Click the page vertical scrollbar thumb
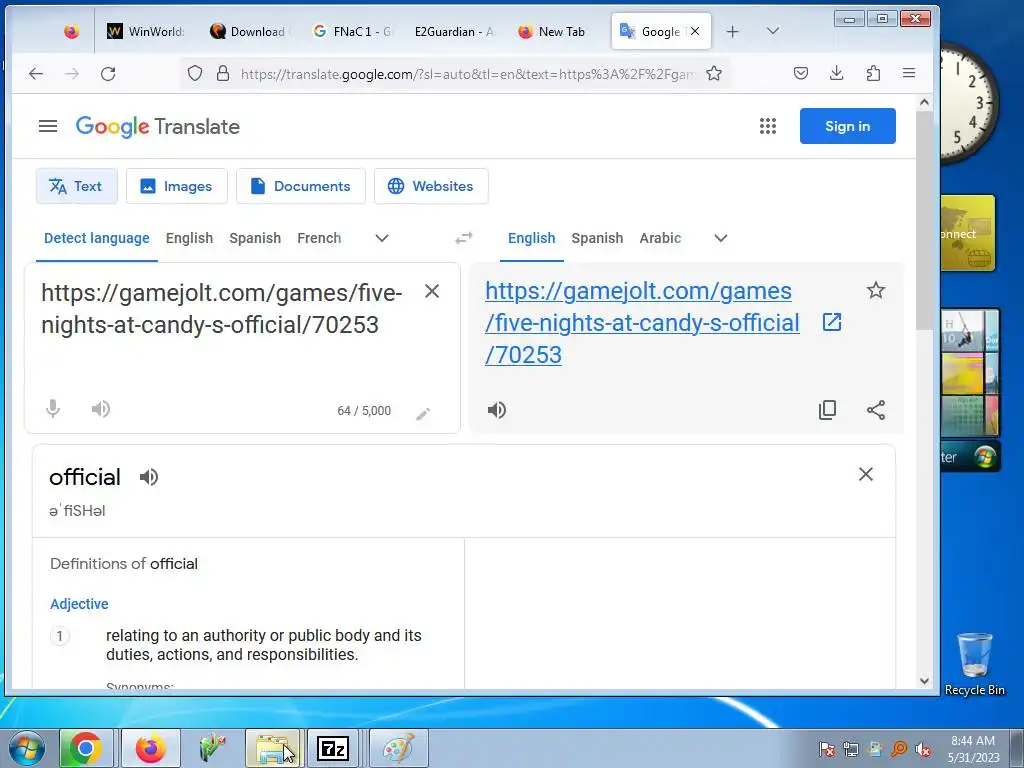The height and width of the screenshot is (768, 1024). tap(924, 221)
